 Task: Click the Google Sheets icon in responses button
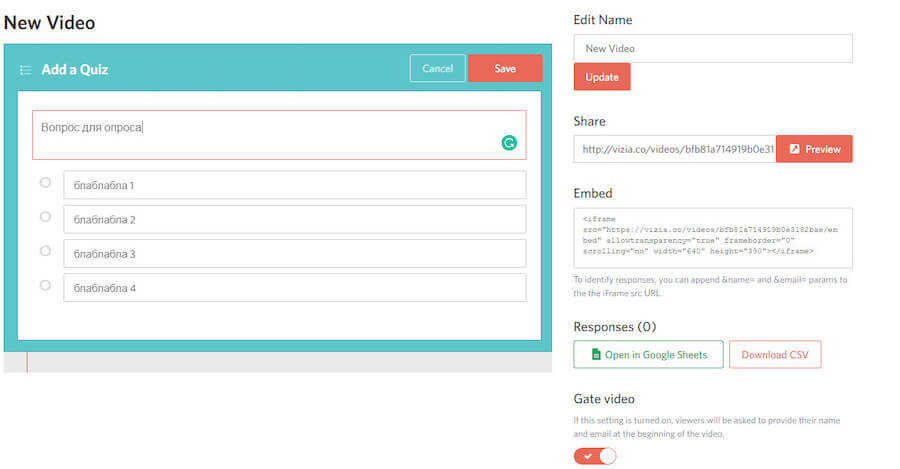tap(595, 354)
